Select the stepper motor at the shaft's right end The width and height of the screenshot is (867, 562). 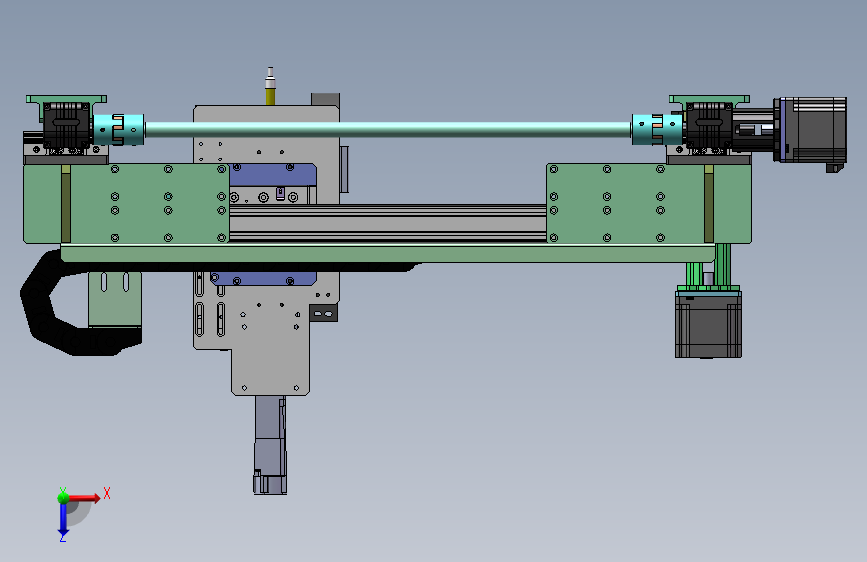(810, 131)
